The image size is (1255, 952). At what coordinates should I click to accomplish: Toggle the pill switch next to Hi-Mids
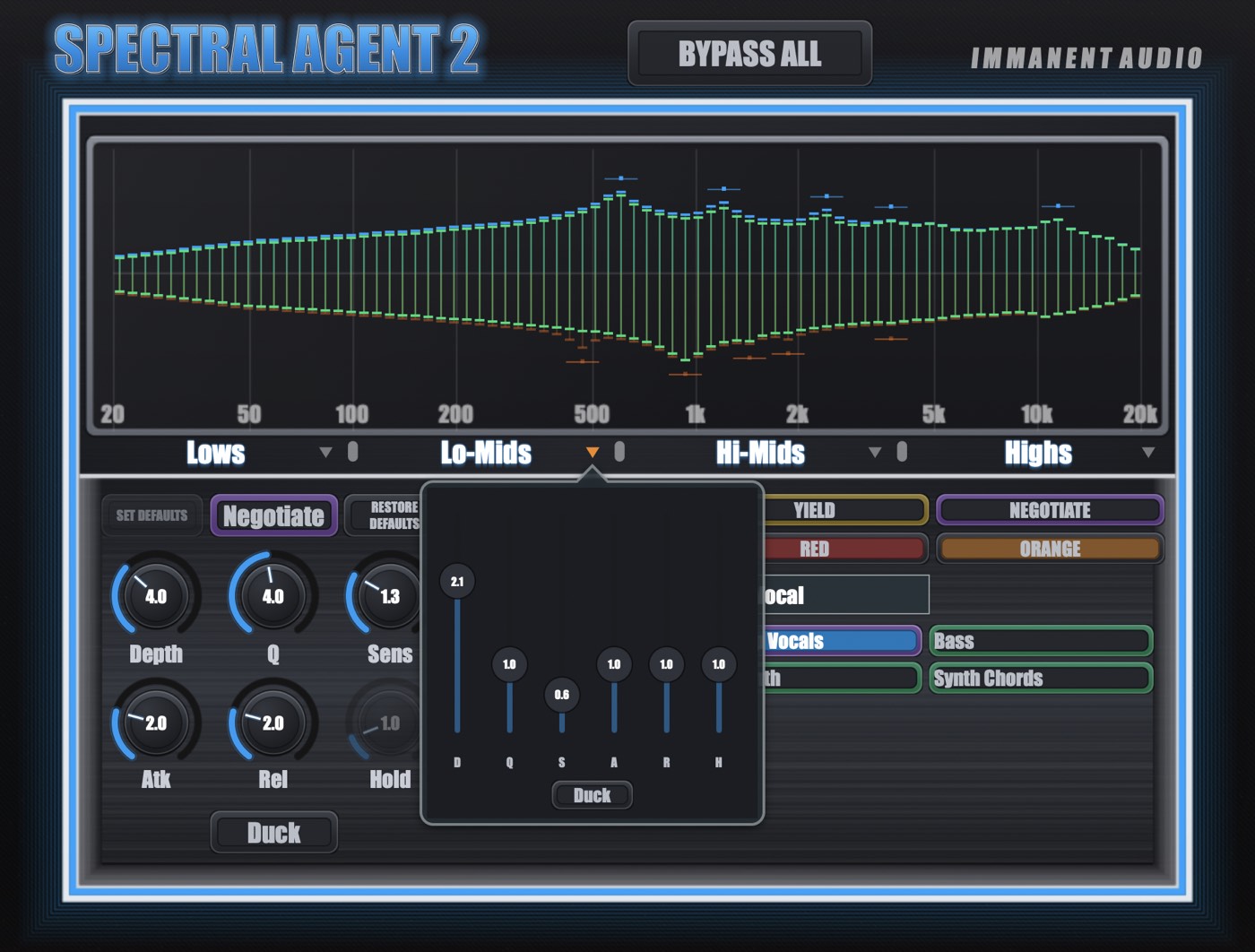pos(902,451)
